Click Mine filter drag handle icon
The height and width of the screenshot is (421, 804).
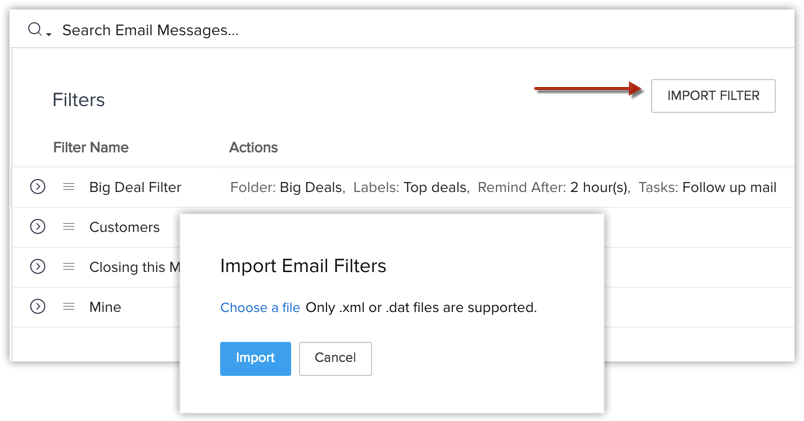point(69,307)
